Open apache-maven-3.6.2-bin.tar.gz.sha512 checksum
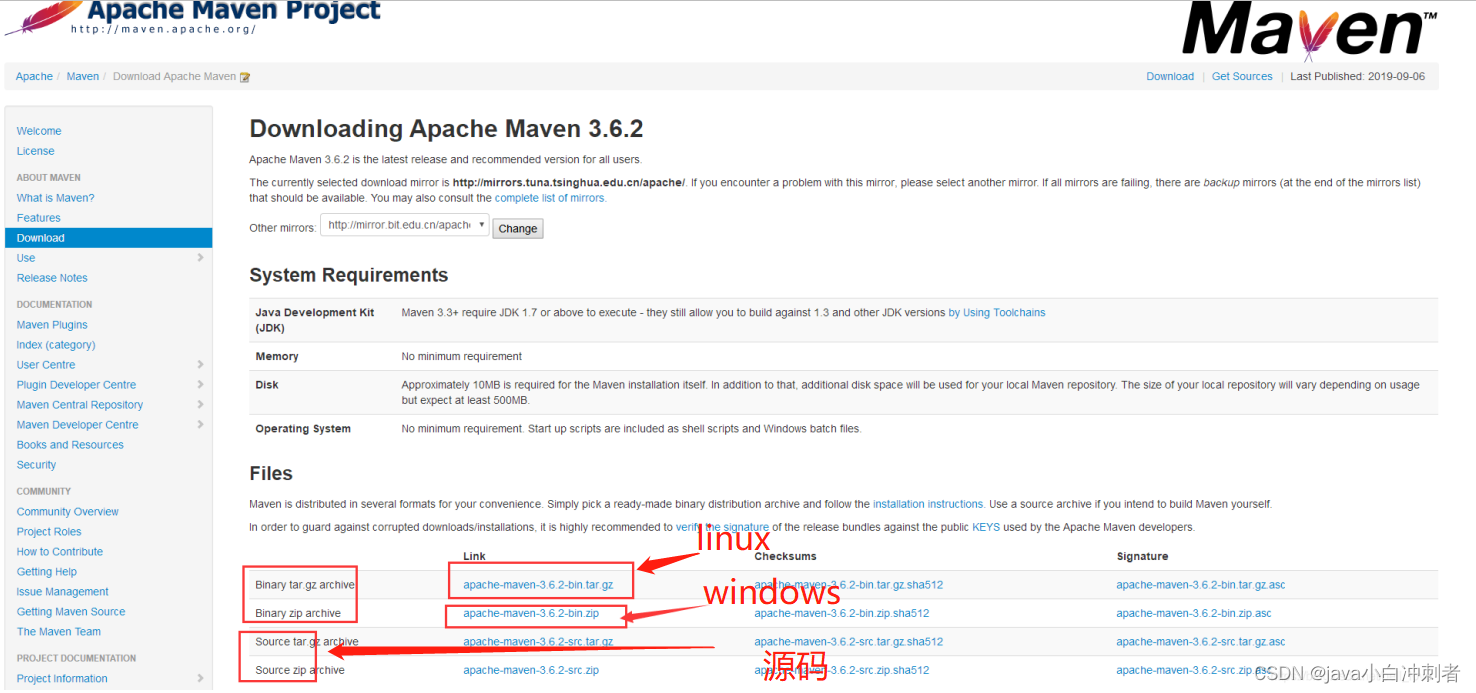1476x693 pixels. coord(849,585)
